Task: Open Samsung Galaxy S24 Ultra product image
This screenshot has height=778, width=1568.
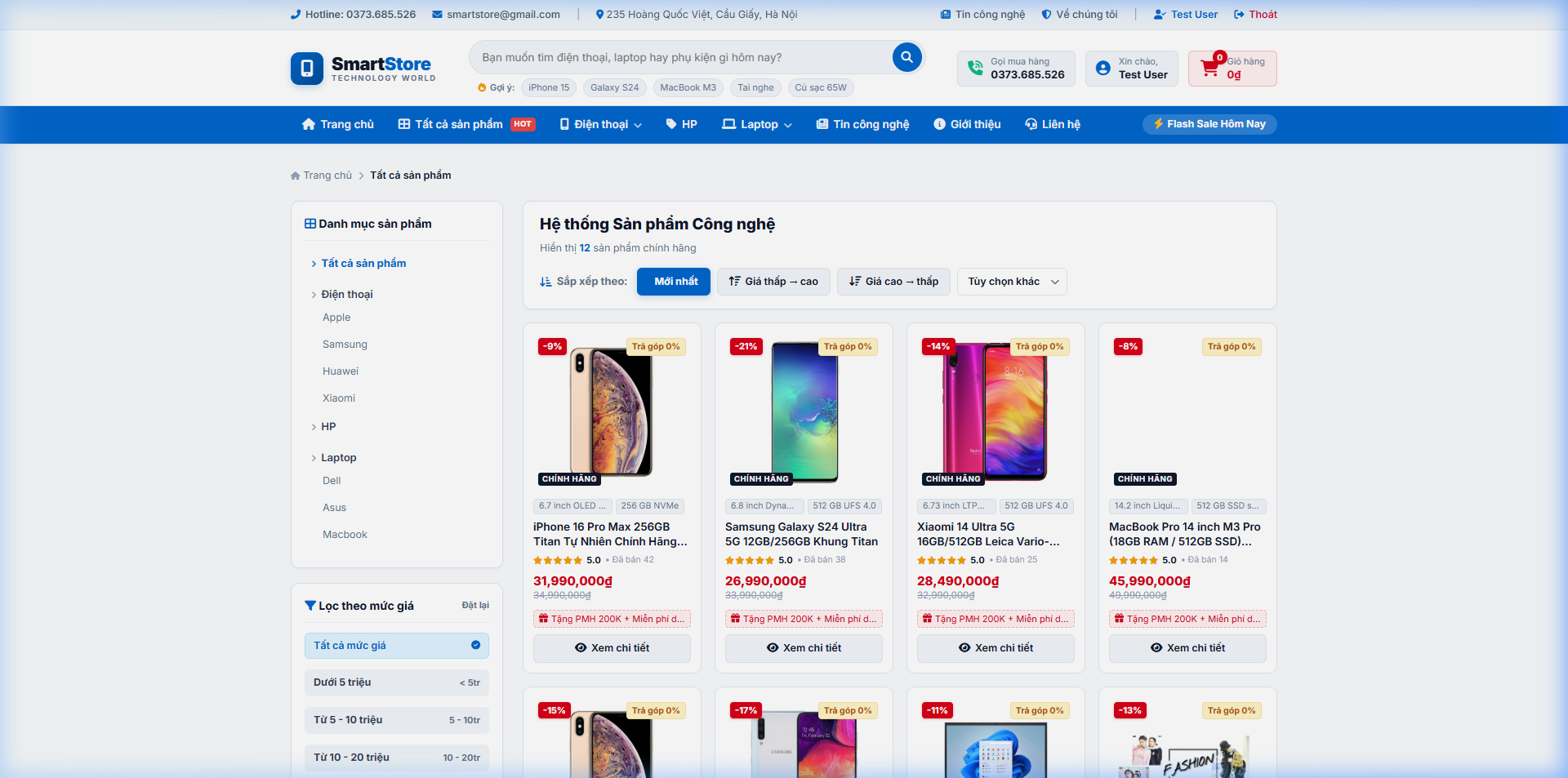Action: tap(804, 411)
